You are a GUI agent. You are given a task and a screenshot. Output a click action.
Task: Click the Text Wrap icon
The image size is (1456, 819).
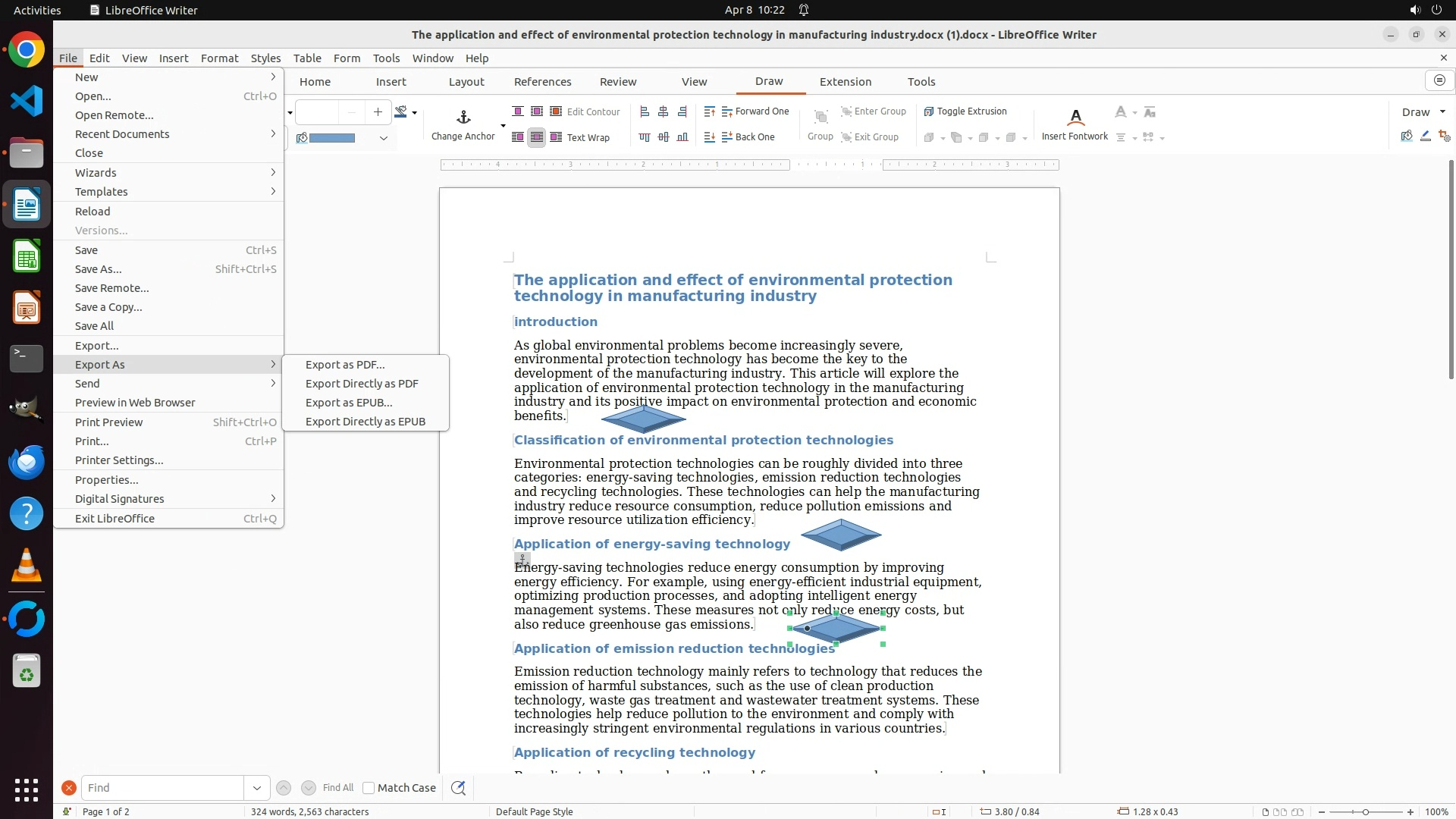[556, 137]
